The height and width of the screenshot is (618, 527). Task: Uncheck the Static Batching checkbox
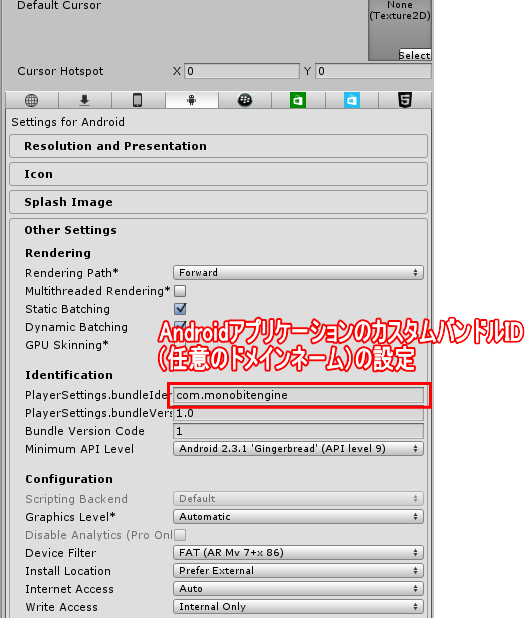pyautogui.click(x=180, y=309)
